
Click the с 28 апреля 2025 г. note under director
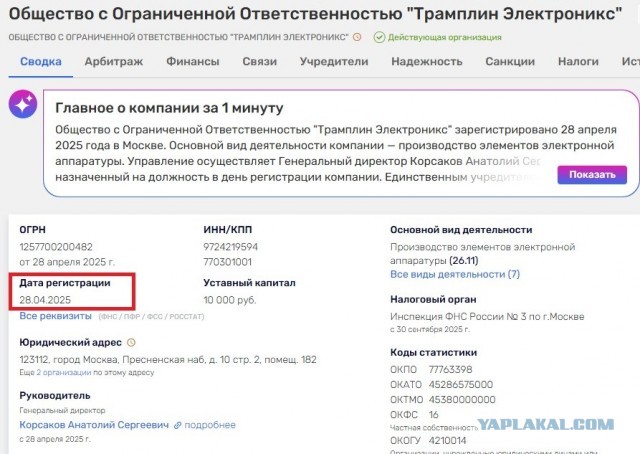tap(55, 440)
